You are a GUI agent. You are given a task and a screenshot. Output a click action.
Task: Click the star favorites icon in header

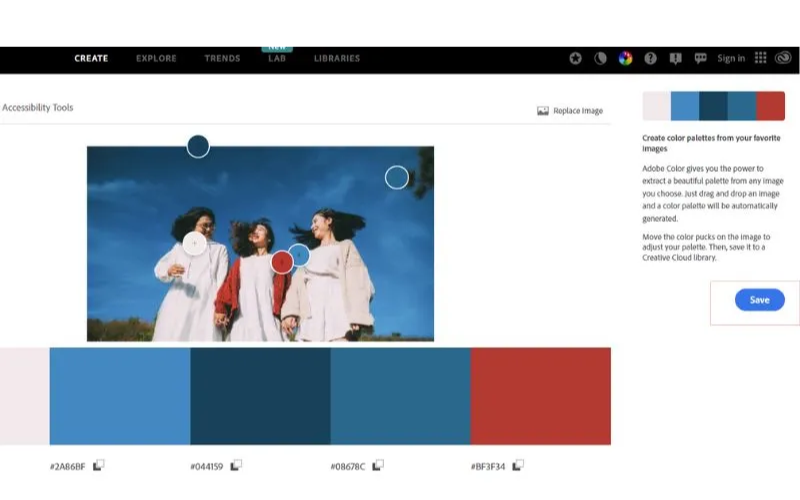pyautogui.click(x=575, y=58)
